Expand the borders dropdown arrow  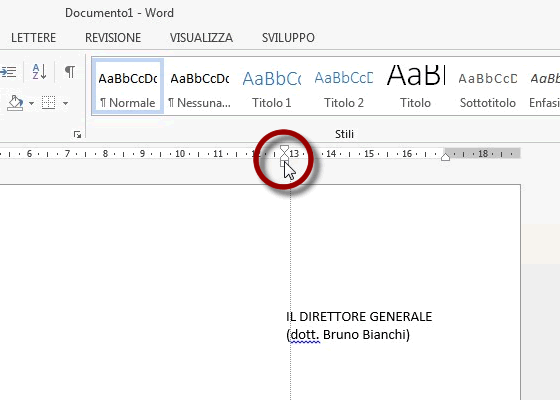tap(65, 104)
